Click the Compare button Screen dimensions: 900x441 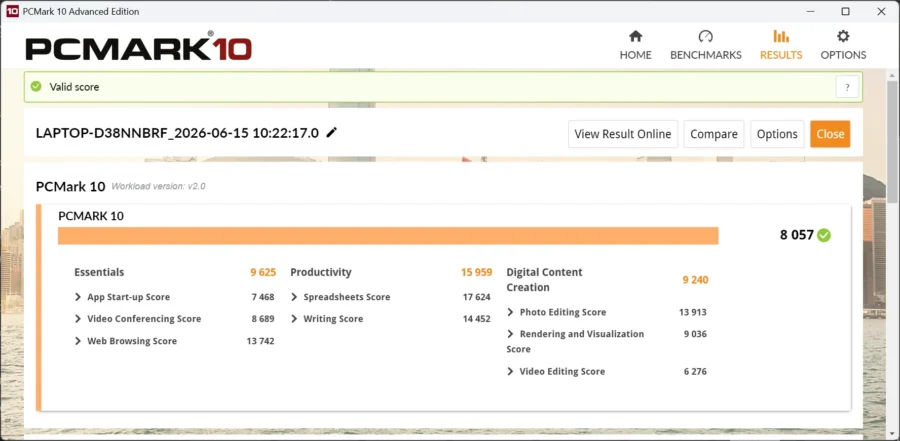(713, 134)
